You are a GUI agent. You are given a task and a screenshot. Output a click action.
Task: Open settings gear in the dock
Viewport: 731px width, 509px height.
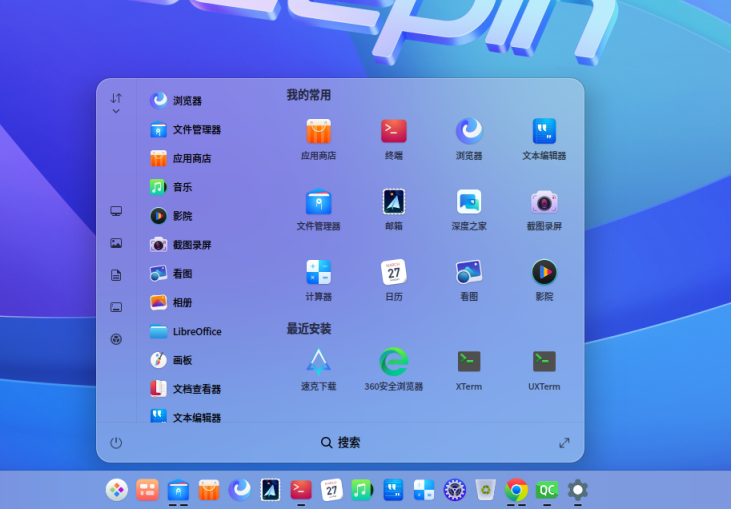[x=578, y=490]
